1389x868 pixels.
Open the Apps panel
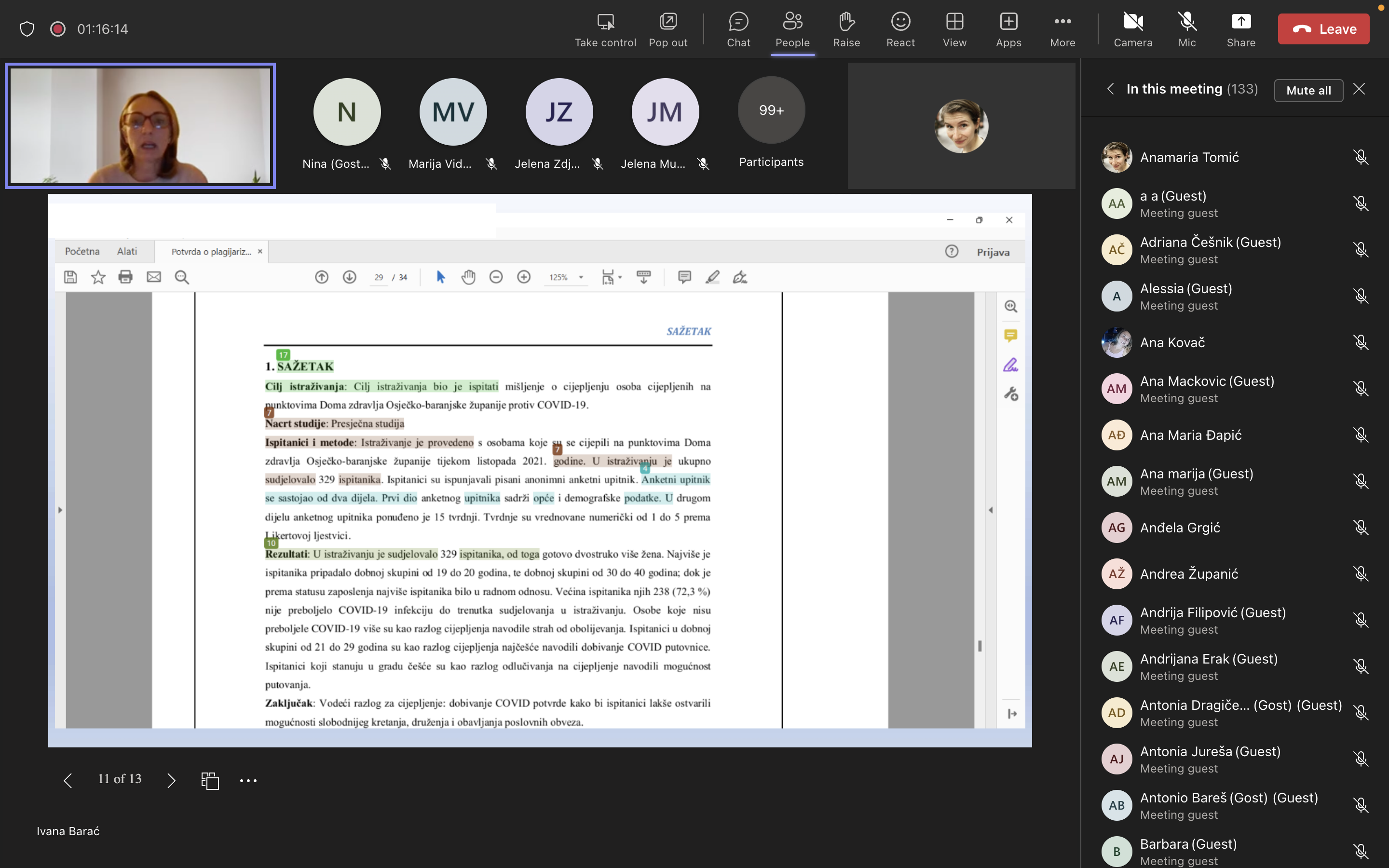tap(1008, 29)
